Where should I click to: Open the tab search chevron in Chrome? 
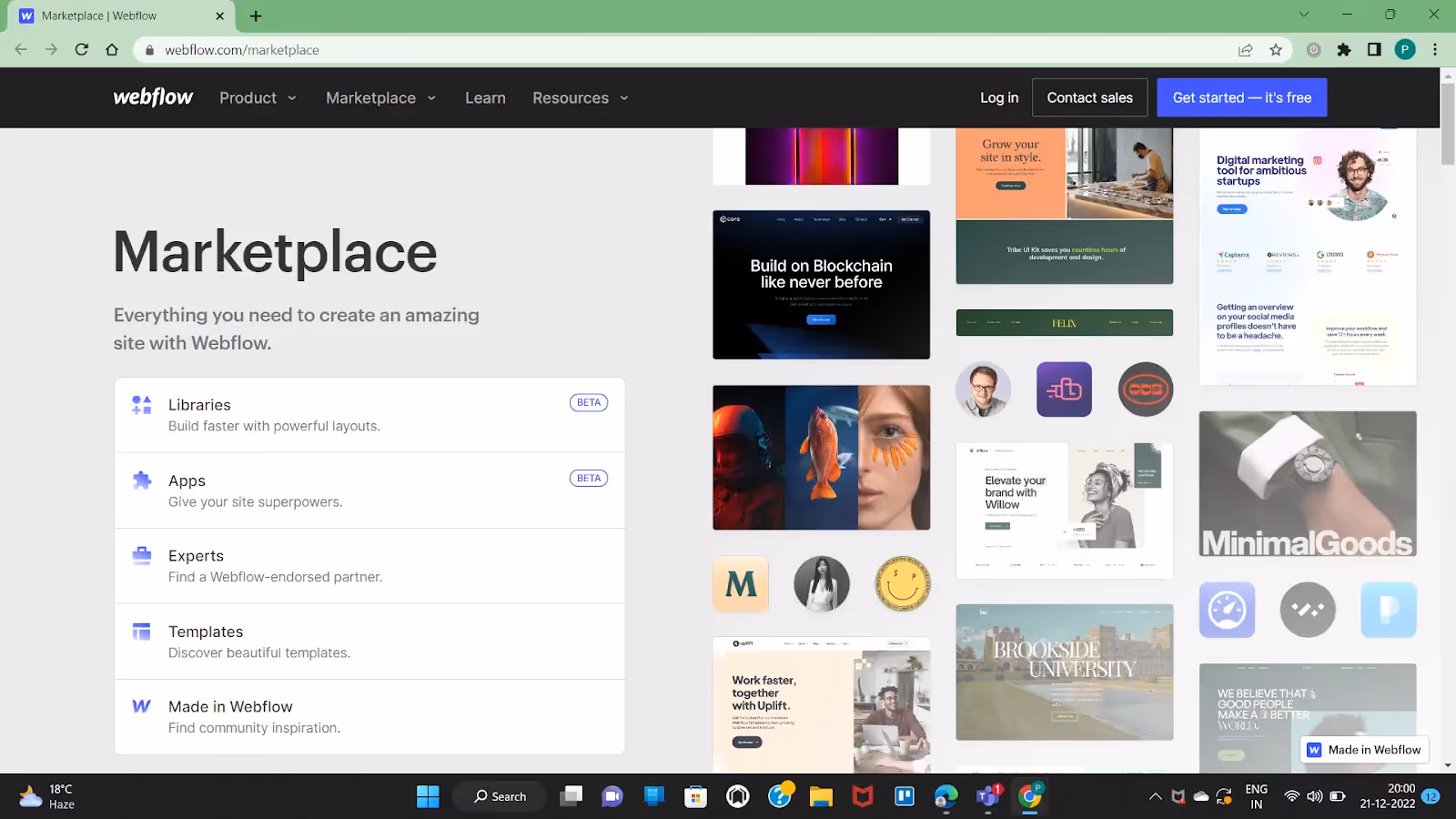[x=1304, y=15]
